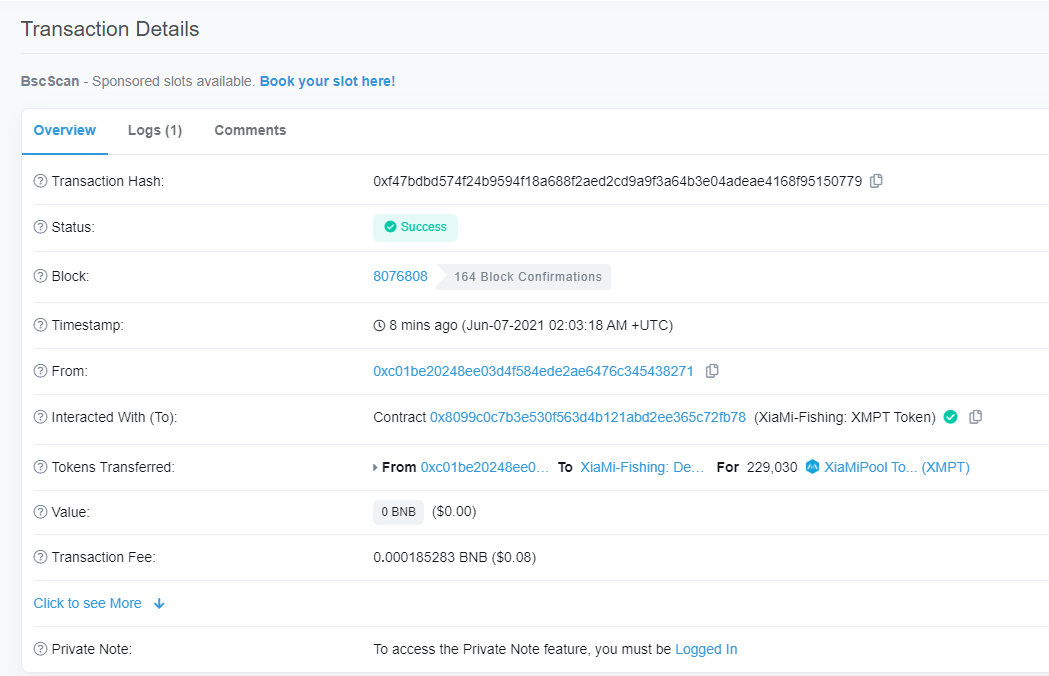Screen dimensions: 1049x676
Task: Click help icon beside Transaction Hash
Action: click(x=40, y=181)
